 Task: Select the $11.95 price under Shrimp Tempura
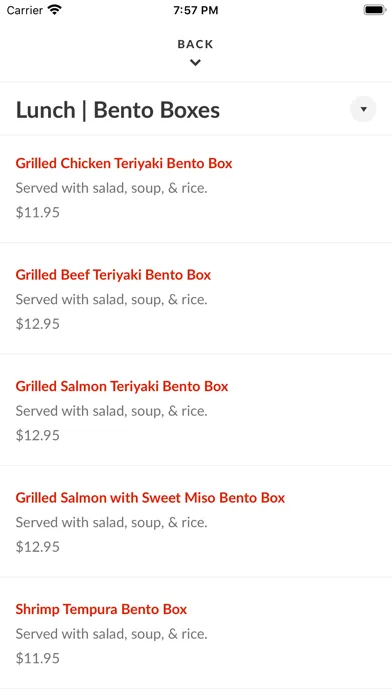pyautogui.click(x=38, y=658)
